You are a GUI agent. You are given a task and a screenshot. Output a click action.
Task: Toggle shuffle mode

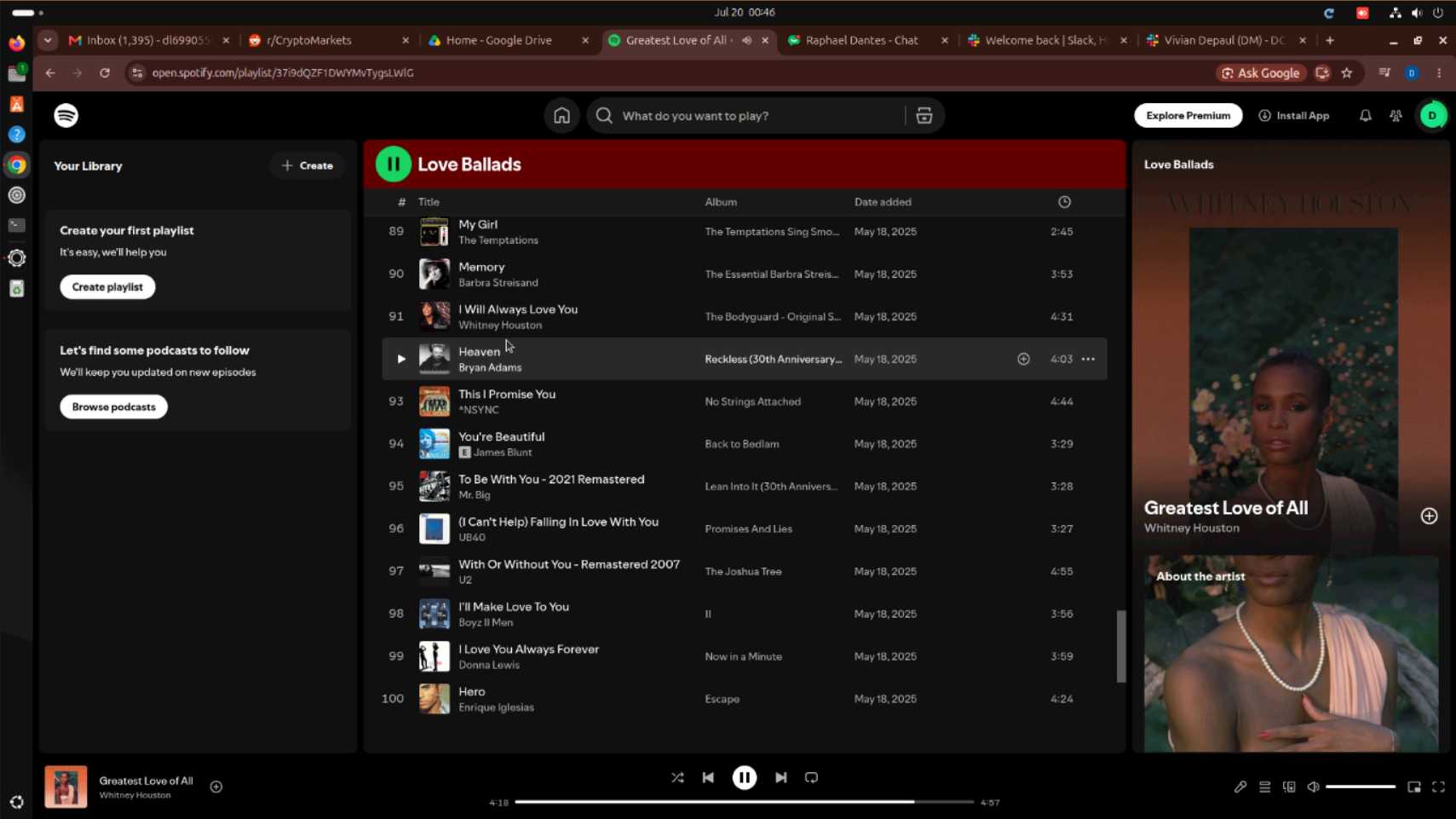(x=677, y=777)
